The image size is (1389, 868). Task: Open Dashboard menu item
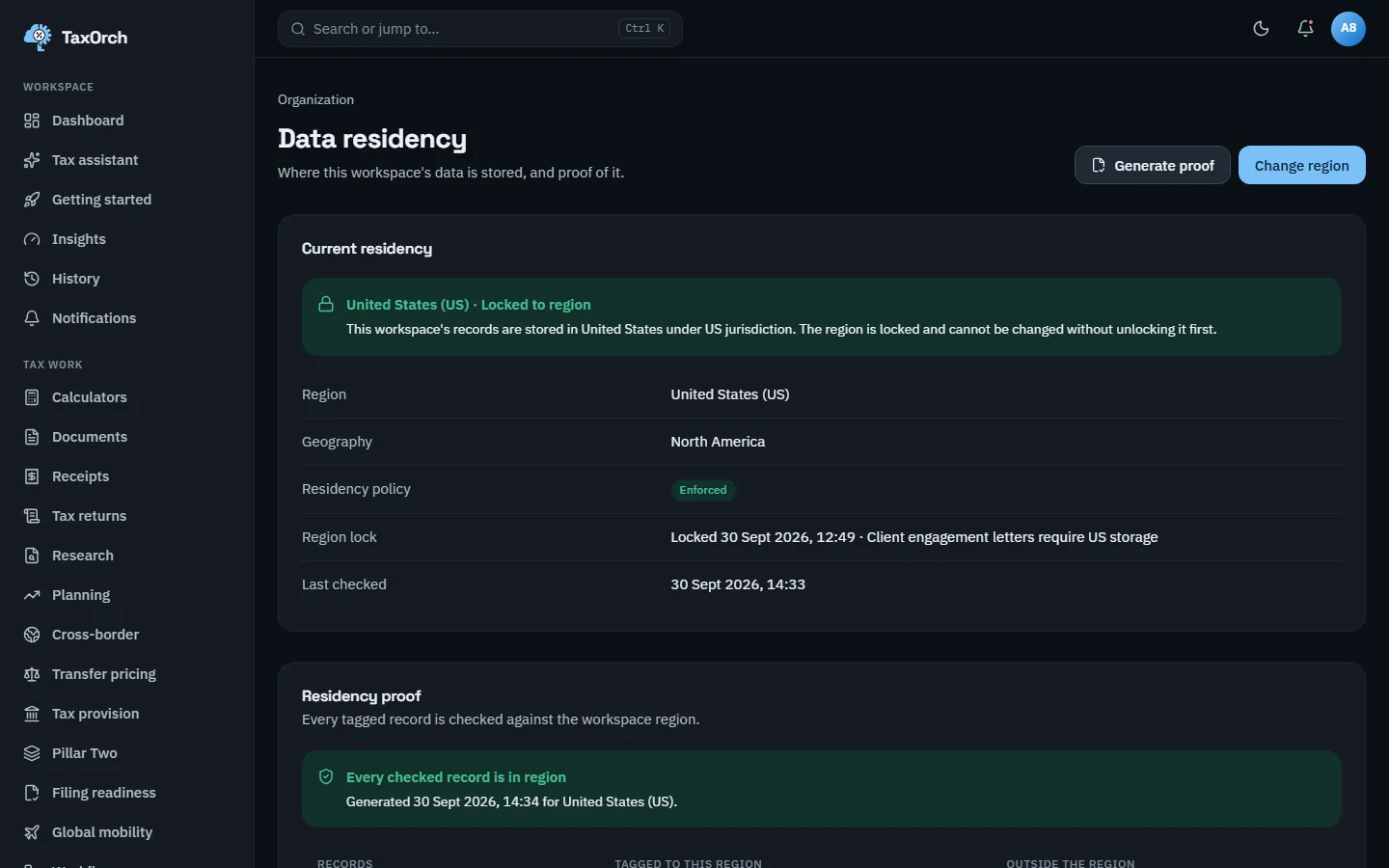click(127, 121)
